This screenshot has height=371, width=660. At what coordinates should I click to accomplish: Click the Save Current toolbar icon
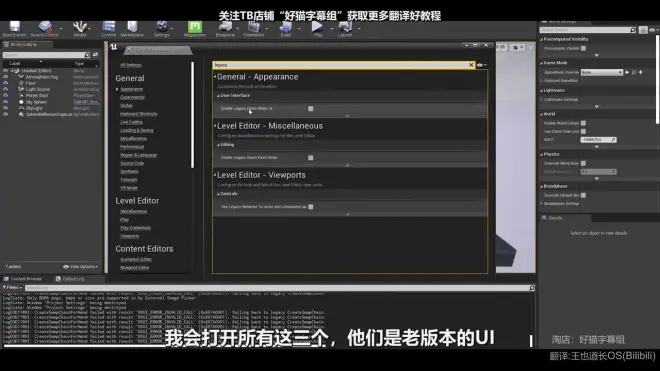14,29
